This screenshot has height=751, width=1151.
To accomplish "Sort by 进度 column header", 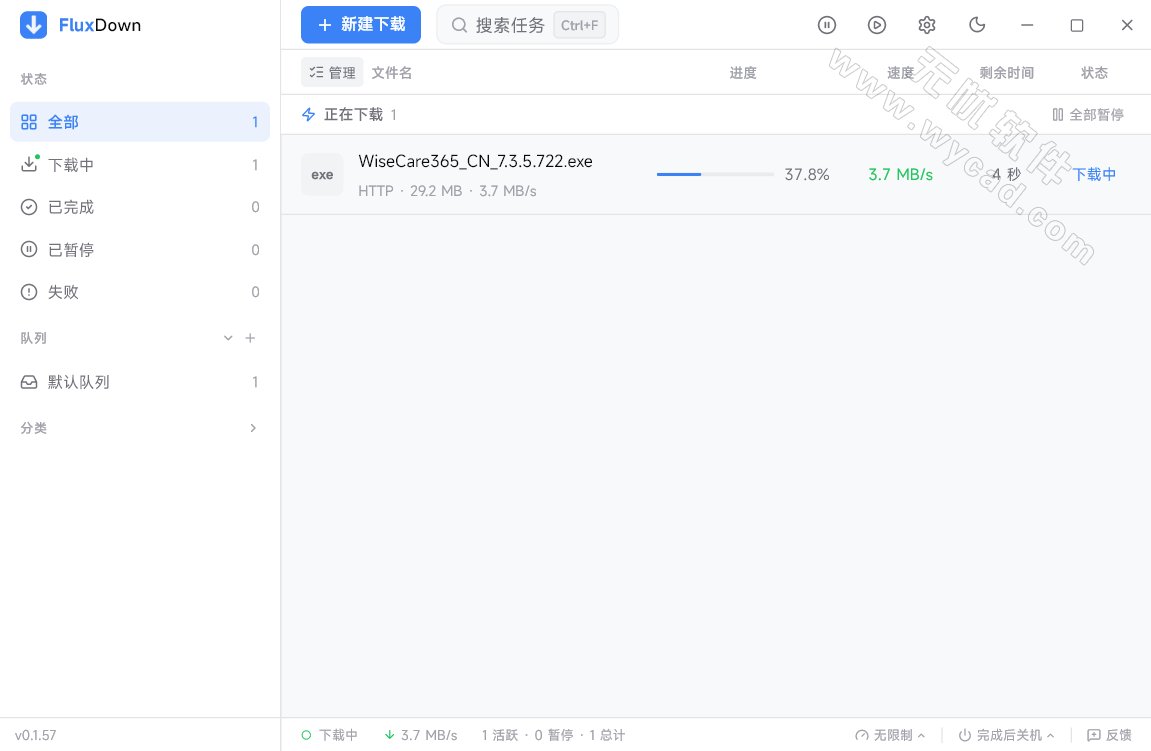I will pos(743,73).
